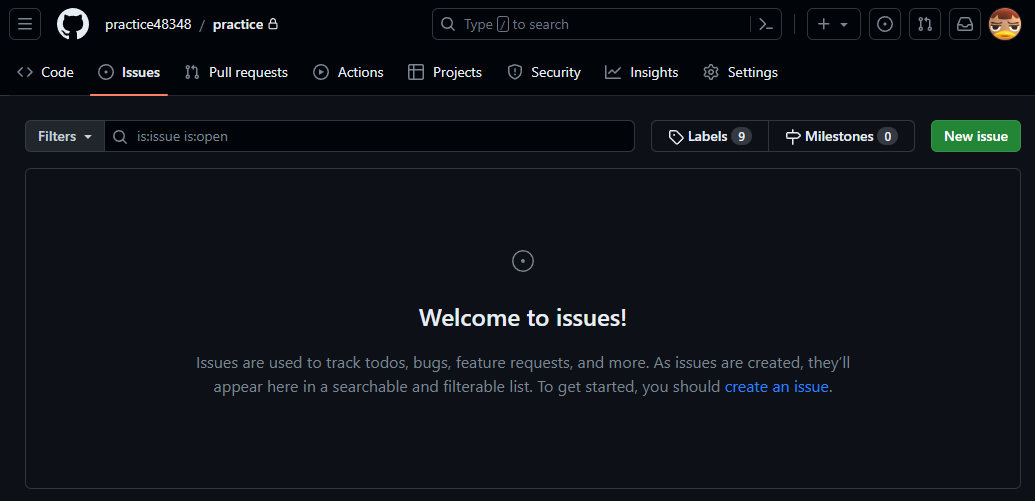
Task: Open the command palette icon
Action: 766,24
